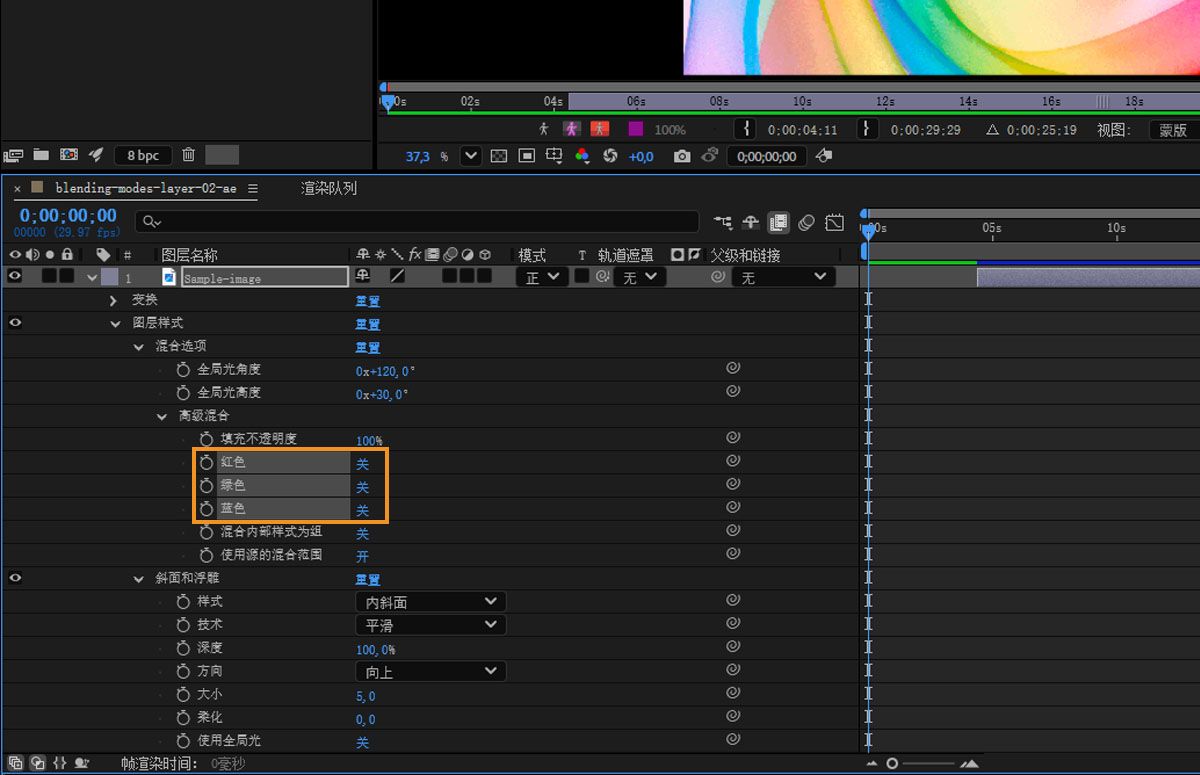Show last snapshot icon
Screen dimensions: 1200x775
coord(710,156)
